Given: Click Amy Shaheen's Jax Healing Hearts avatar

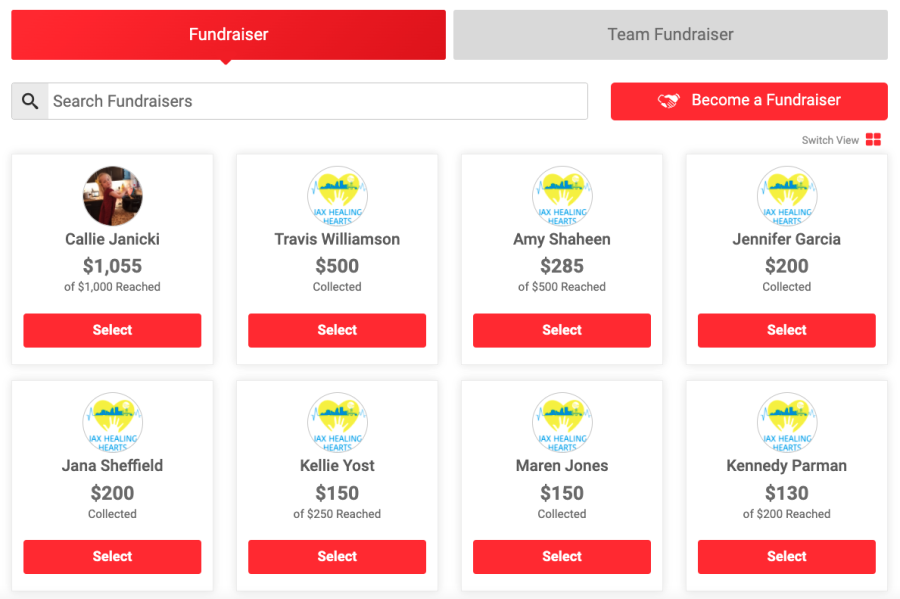Looking at the screenshot, I should click(x=562, y=196).
